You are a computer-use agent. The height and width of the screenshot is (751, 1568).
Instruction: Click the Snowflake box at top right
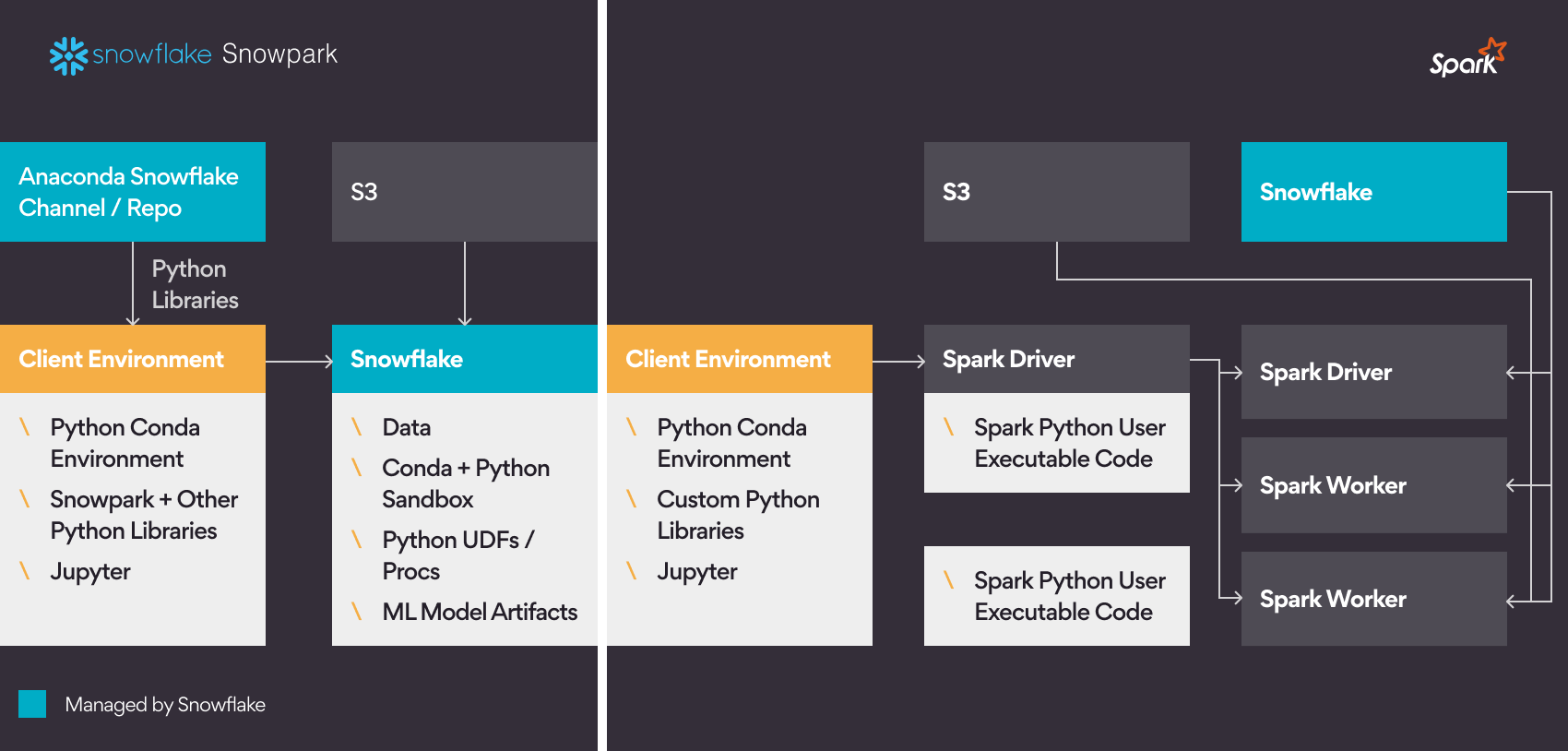click(x=1373, y=192)
